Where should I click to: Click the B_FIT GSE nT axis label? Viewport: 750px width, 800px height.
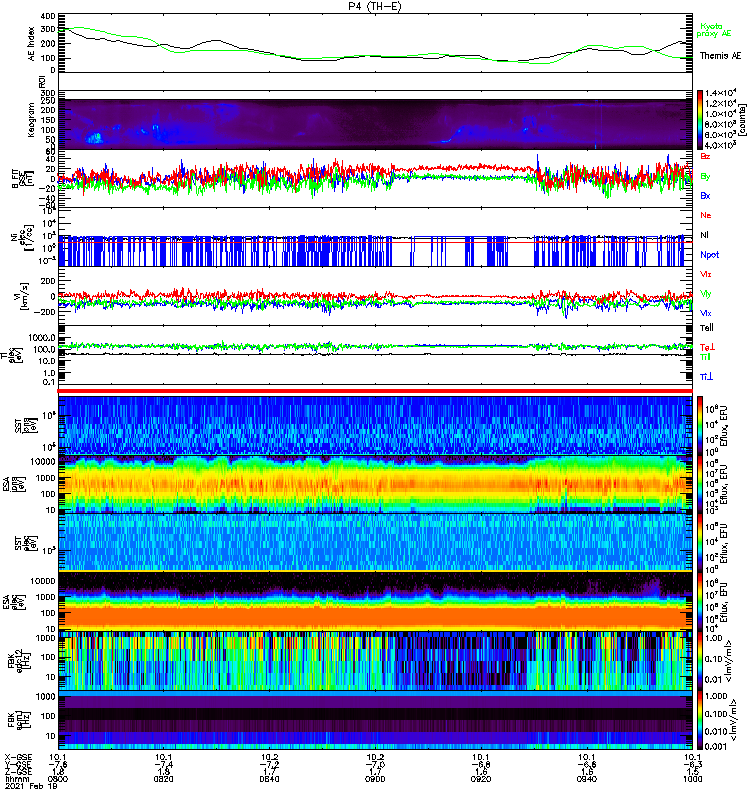(x=22, y=178)
